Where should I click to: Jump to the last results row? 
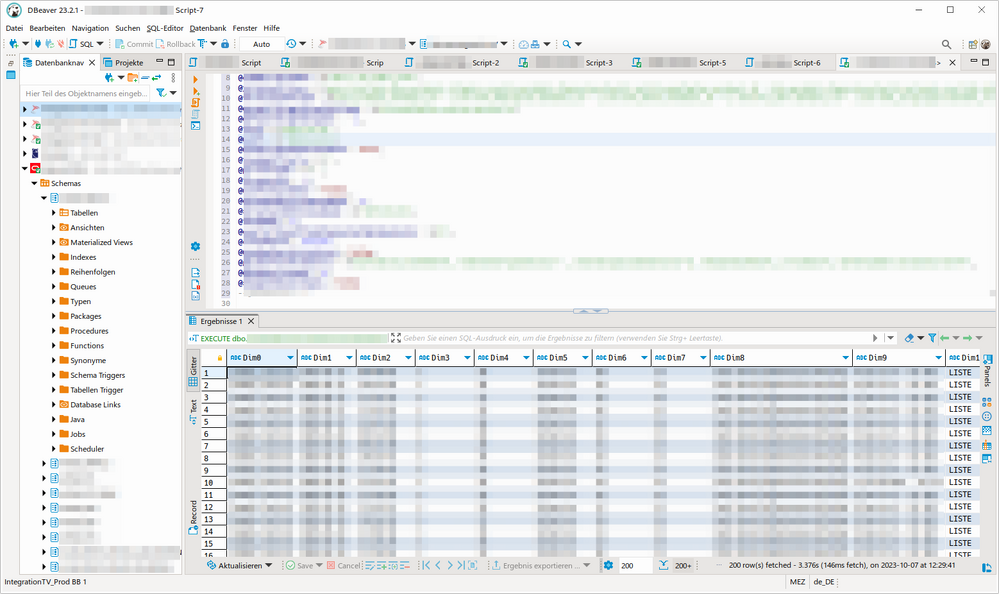tap(461, 565)
